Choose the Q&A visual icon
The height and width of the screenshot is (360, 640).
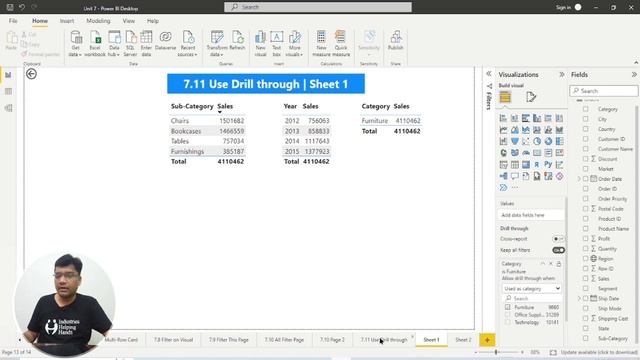(515, 176)
